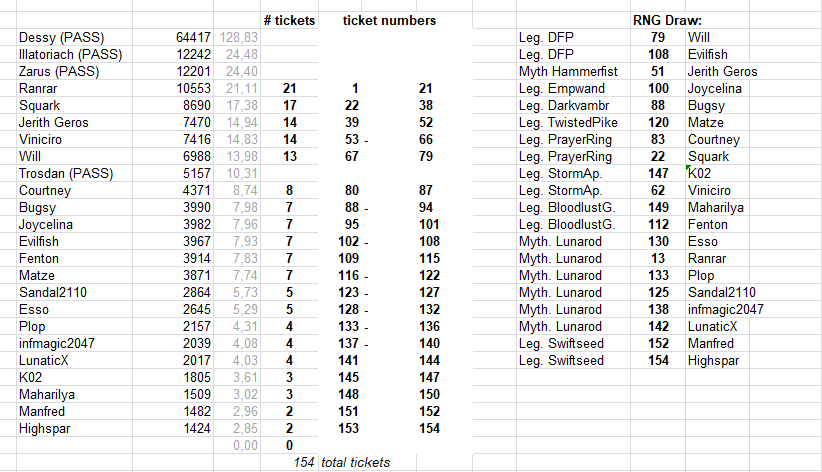This screenshot has width=822, height=472.
Task: Click the cell containing 'Dessy (PASS)'
Action: [74, 37]
